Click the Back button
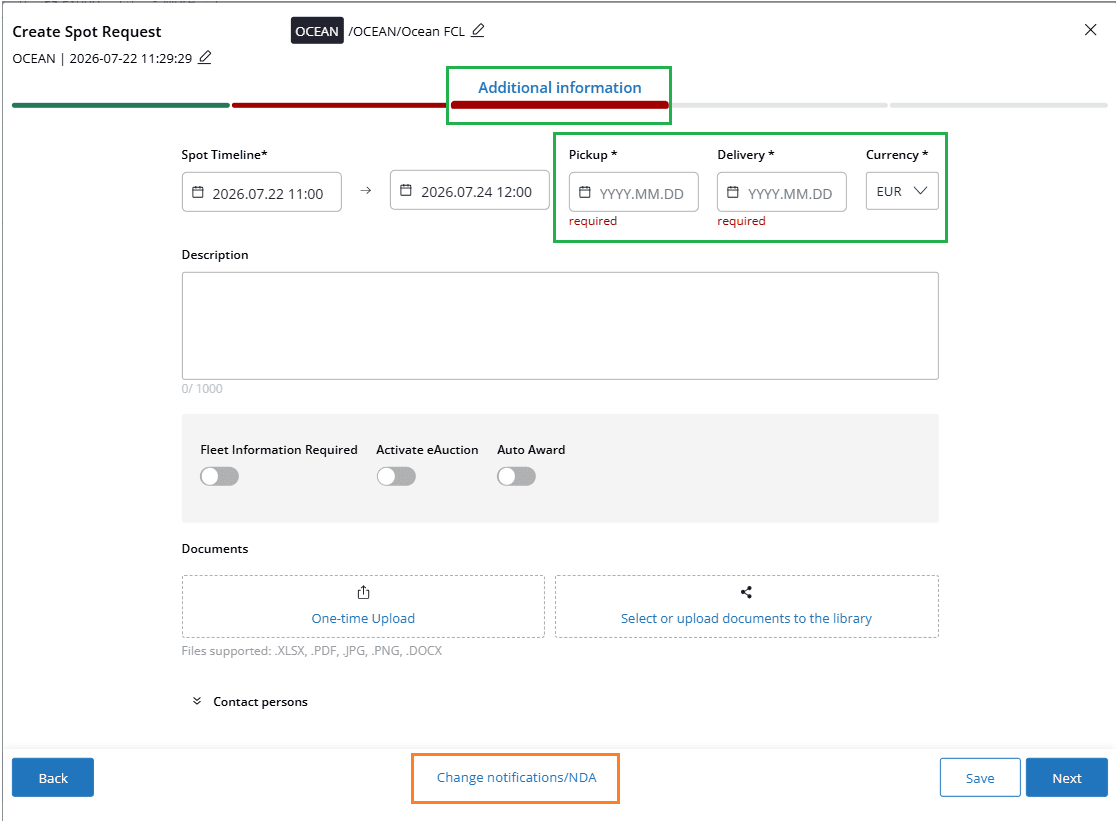The height and width of the screenshot is (821, 1117). pyautogui.click(x=53, y=778)
